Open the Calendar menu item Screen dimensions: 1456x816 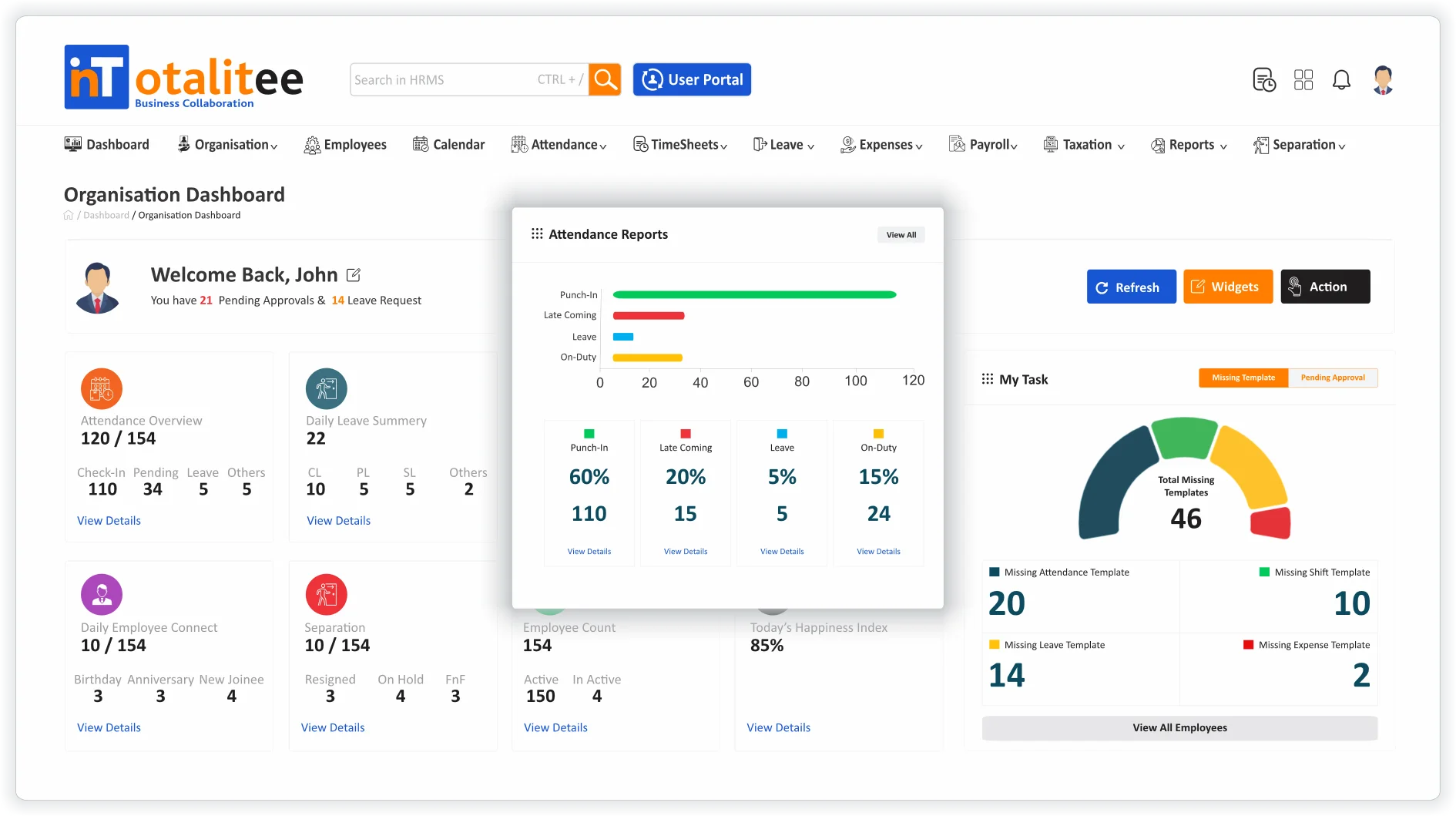tap(449, 145)
